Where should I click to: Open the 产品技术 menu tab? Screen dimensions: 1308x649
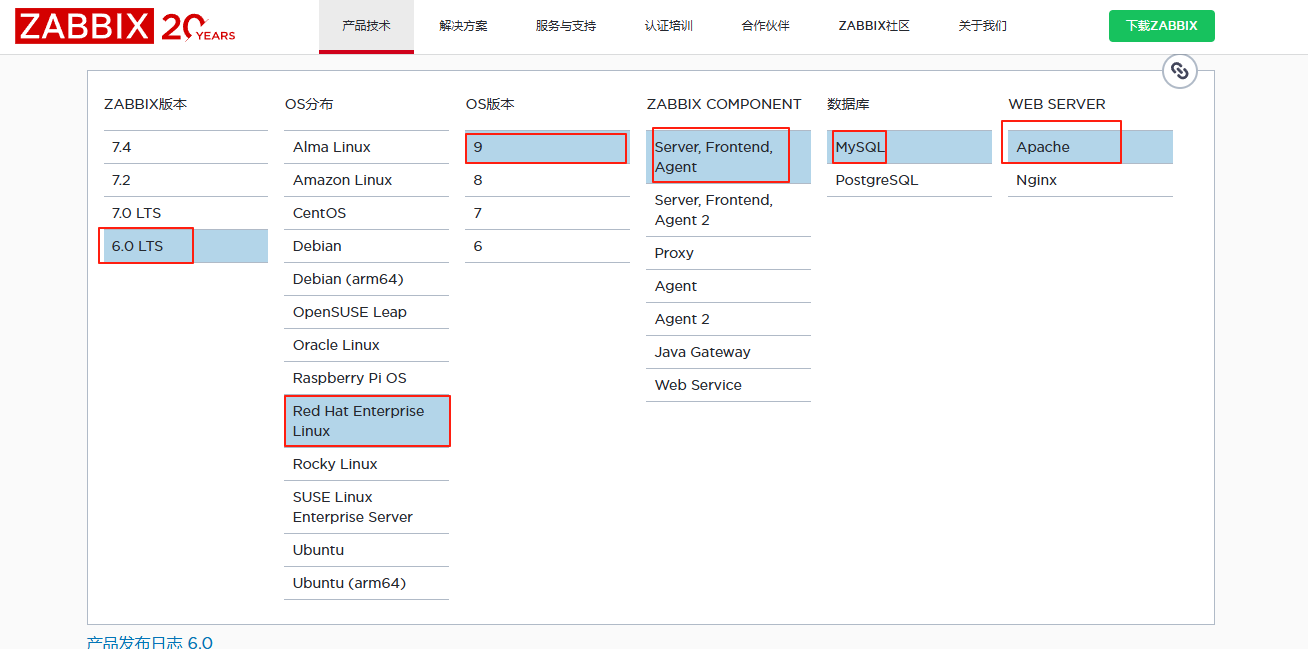click(x=366, y=26)
